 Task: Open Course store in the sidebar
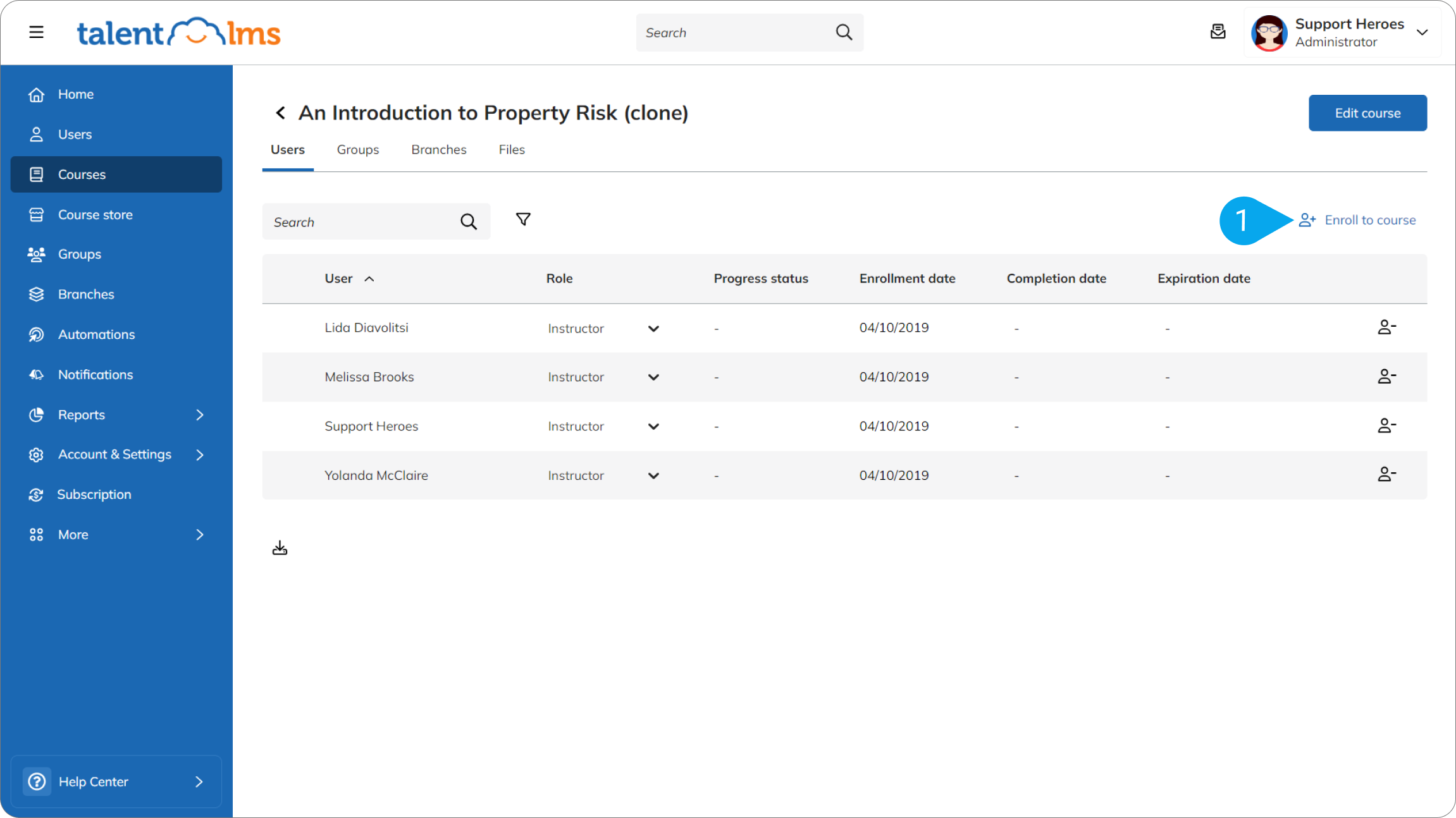coord(116,215)
